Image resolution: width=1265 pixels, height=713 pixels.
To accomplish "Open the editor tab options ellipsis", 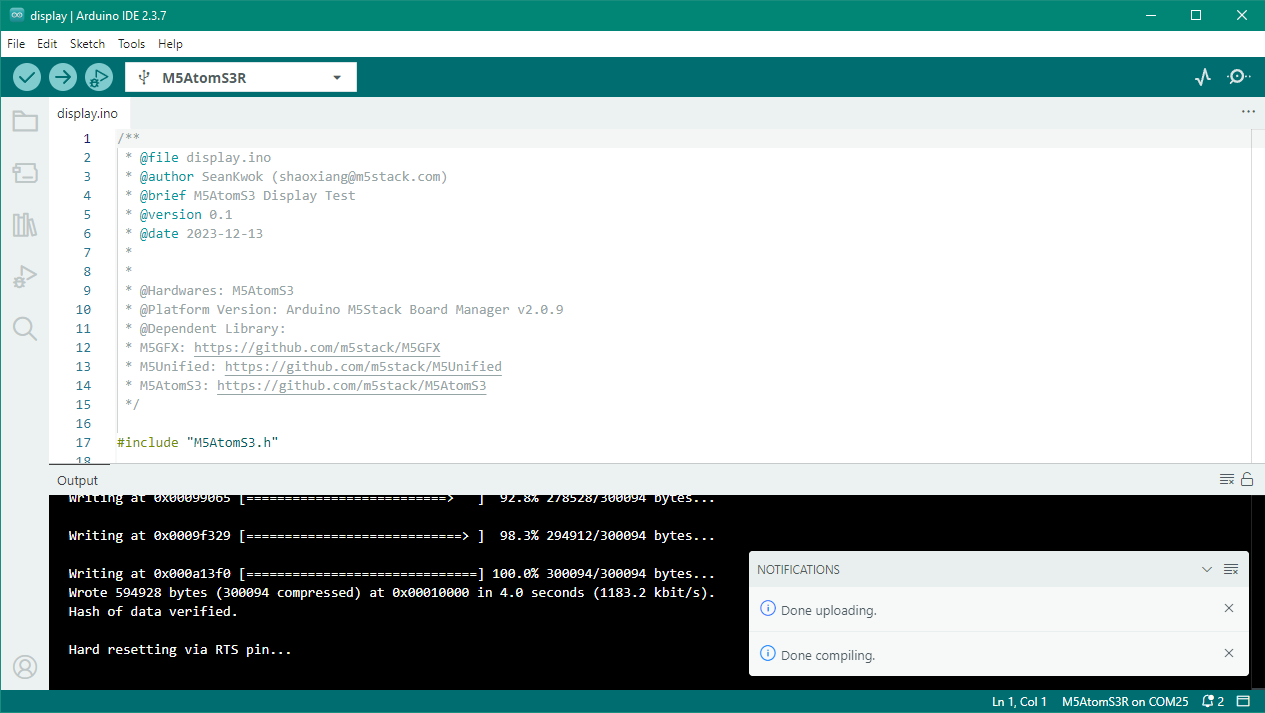I will pos(1247,112).
